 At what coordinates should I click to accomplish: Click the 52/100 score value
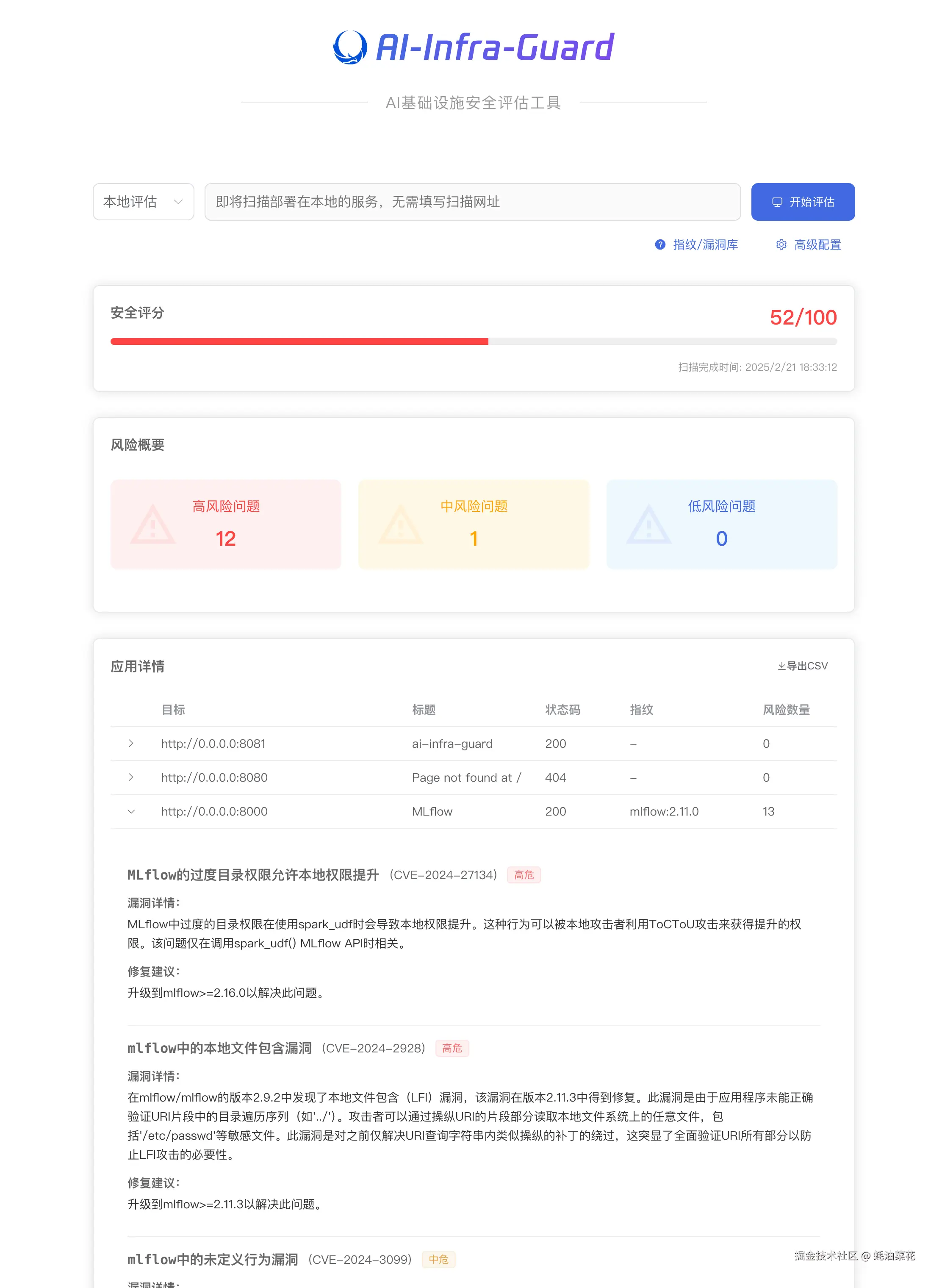pyautogui.click(x=803, y=318)
